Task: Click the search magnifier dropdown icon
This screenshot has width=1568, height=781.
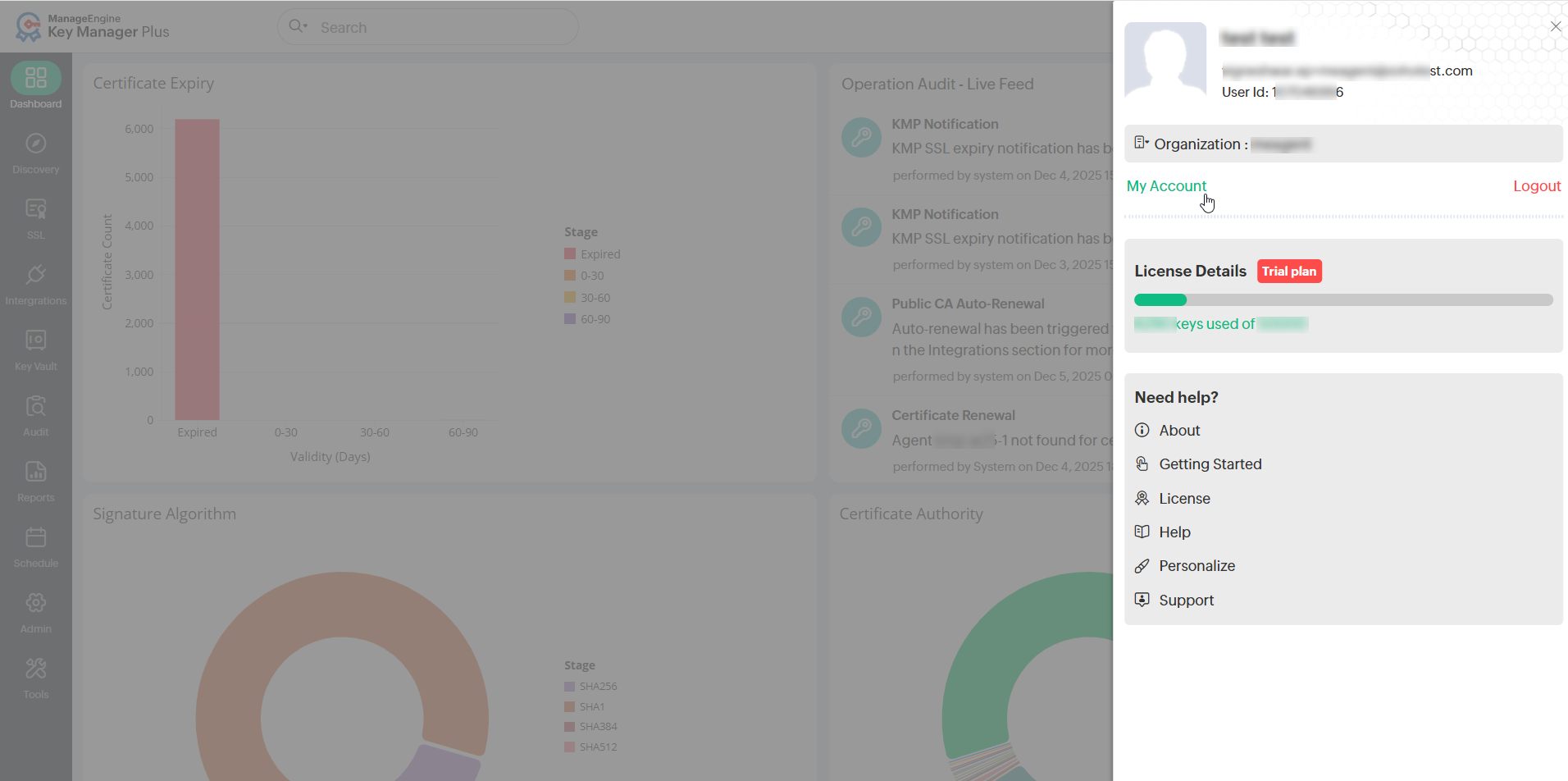Action: tap(298, 26)
